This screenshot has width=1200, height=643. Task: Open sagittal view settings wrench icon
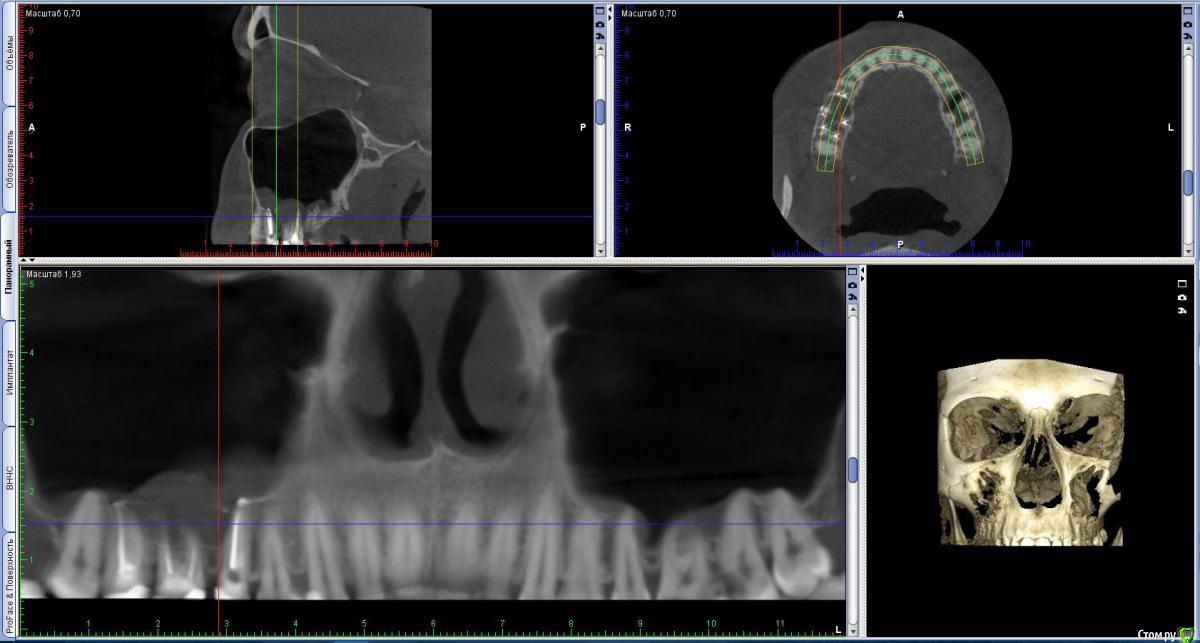(600, 34)
